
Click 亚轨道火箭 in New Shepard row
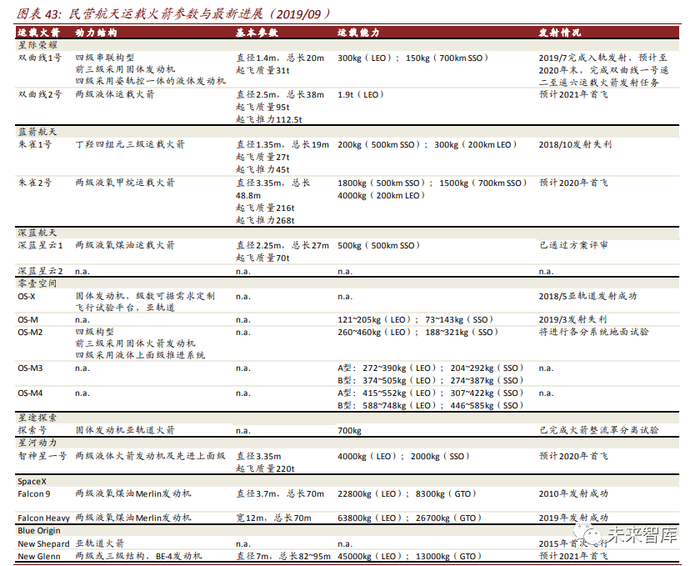pyautogui.click(x=100, y=543)
